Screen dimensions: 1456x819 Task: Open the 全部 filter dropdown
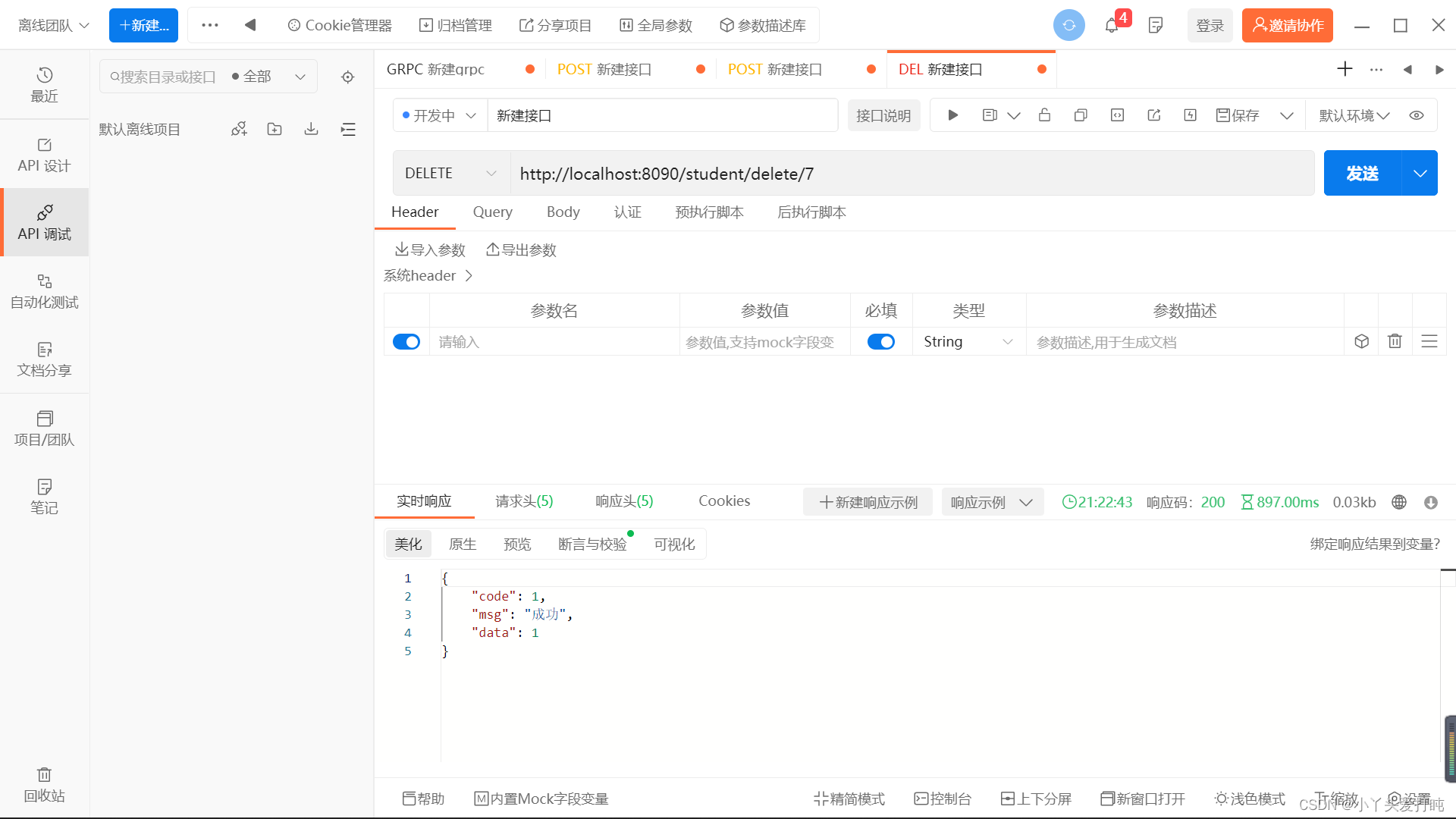coord(268,77)
